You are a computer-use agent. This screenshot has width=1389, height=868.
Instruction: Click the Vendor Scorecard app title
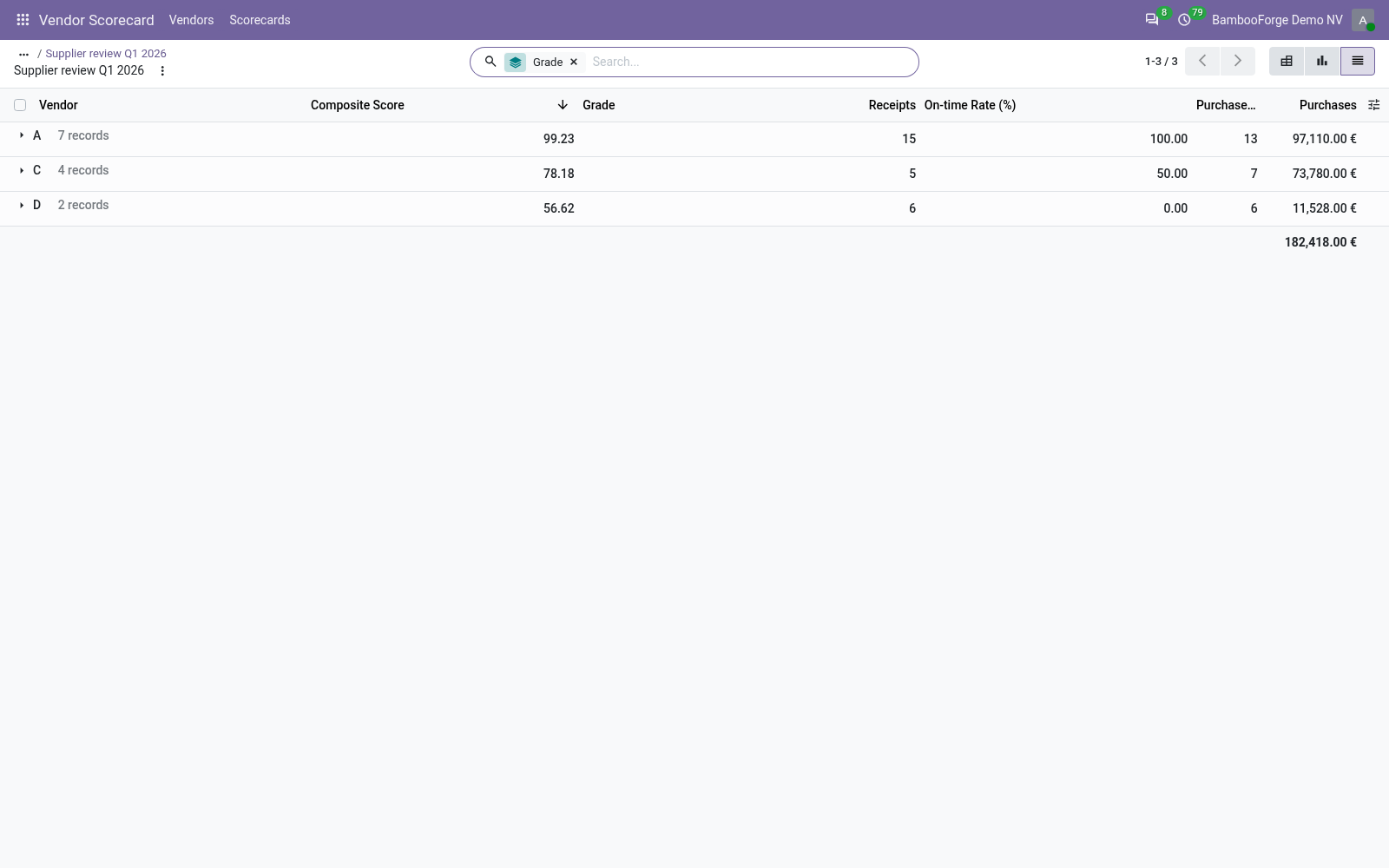(96, 20)
